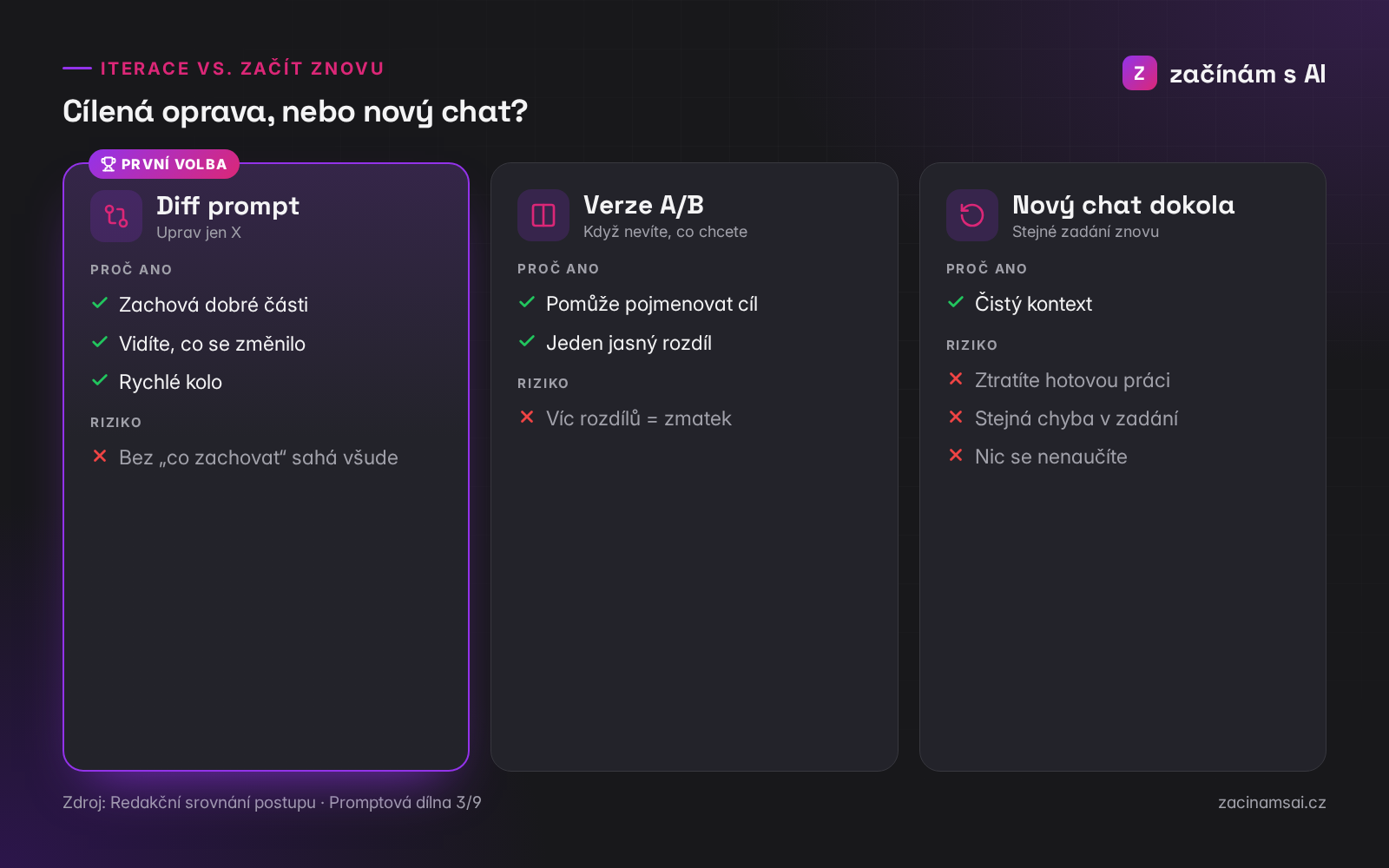Click the text Rychlé kolo

click(170, 382)
